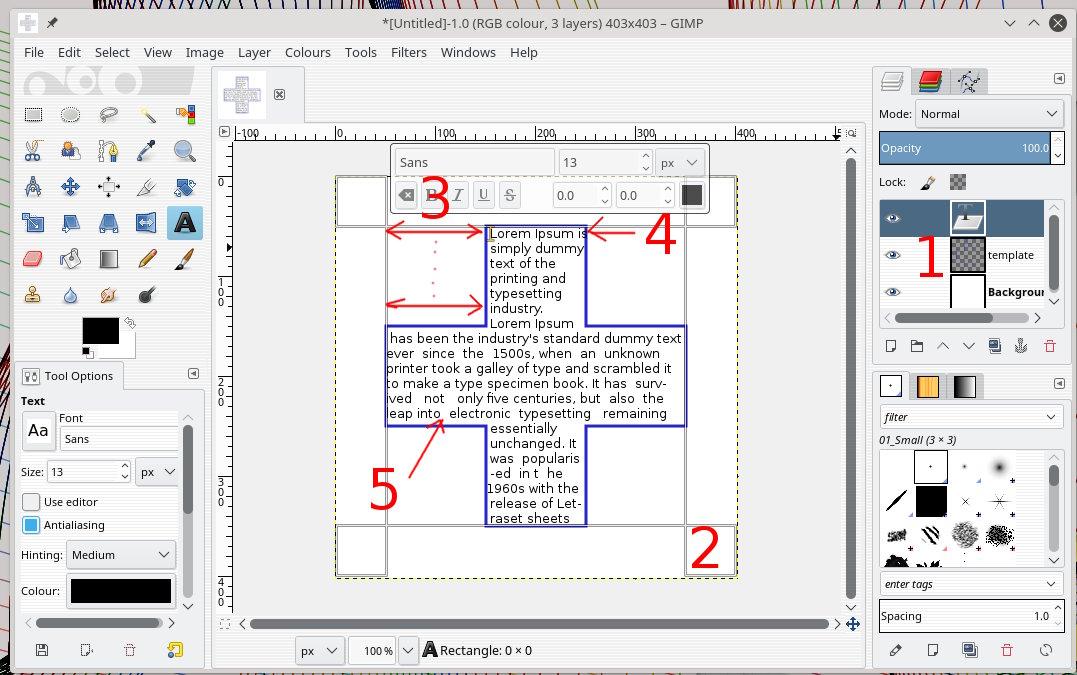1077x675 pixels.
Task: Open the Filters menu
Action: point(409,52)
